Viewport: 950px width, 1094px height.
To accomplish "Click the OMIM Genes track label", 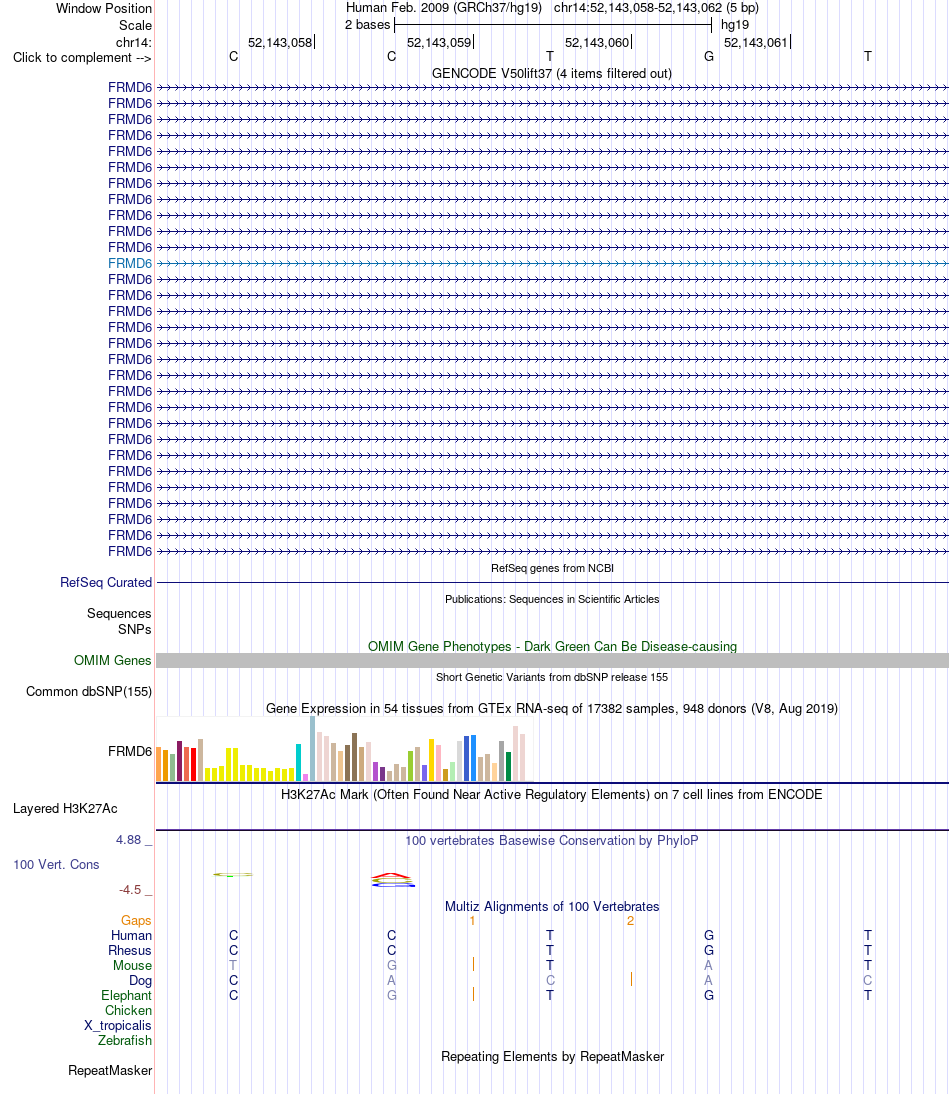I will [113, 660].
